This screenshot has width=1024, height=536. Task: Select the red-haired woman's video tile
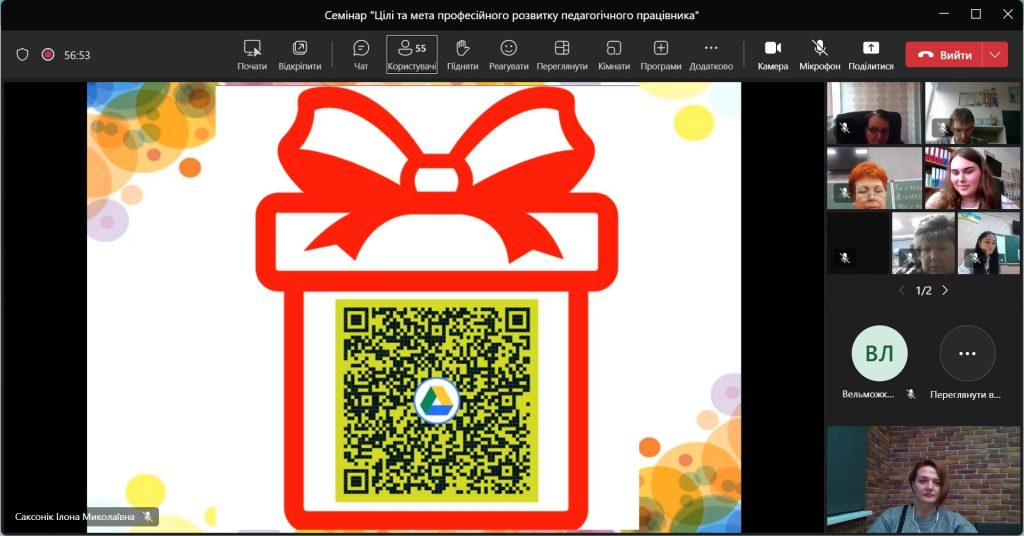[x=874, y=178]
